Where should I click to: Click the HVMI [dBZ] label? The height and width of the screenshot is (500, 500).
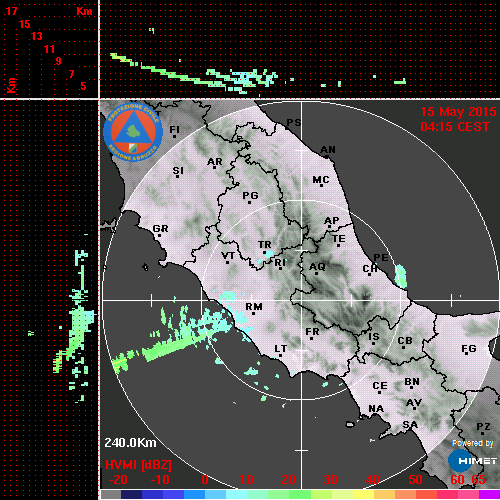(x=138, y=465)
